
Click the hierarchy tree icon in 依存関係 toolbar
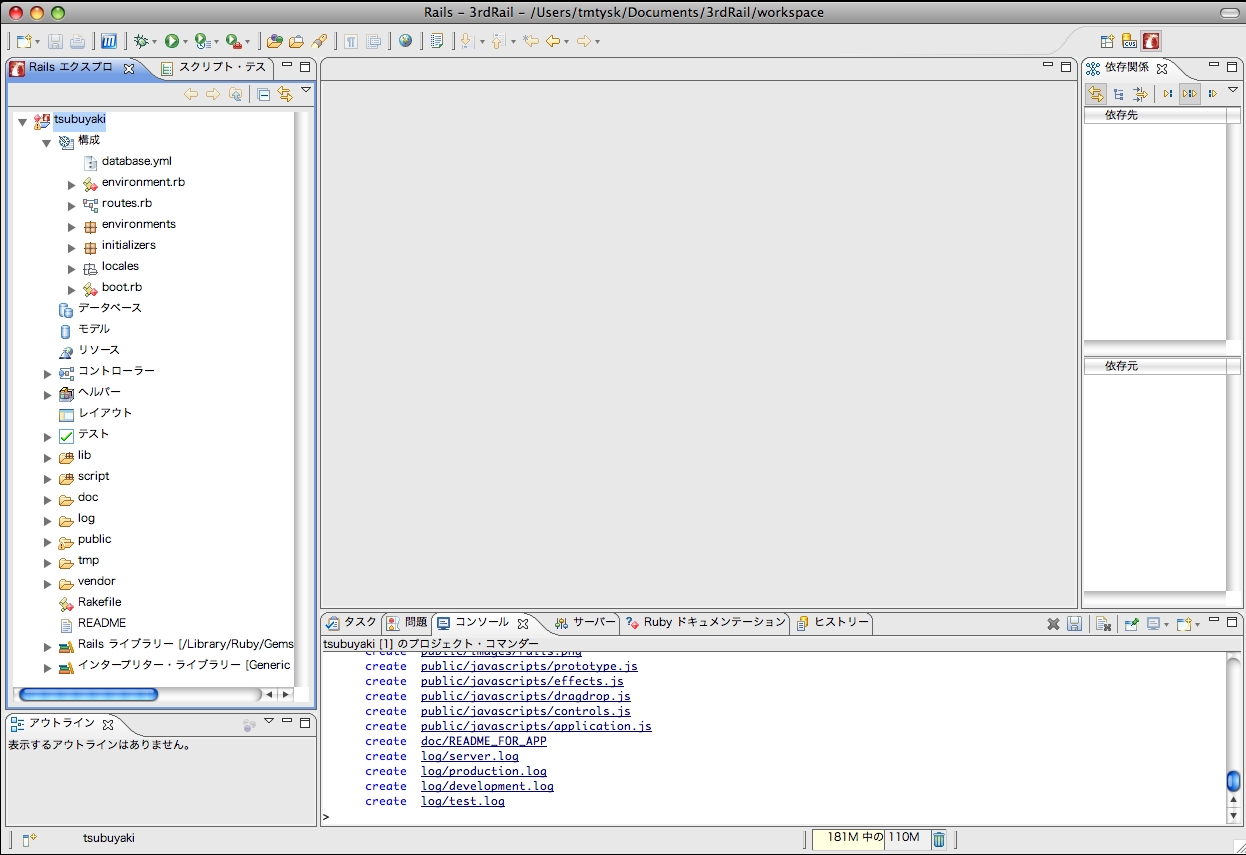pyautogui.click(x=1118, y=94)
